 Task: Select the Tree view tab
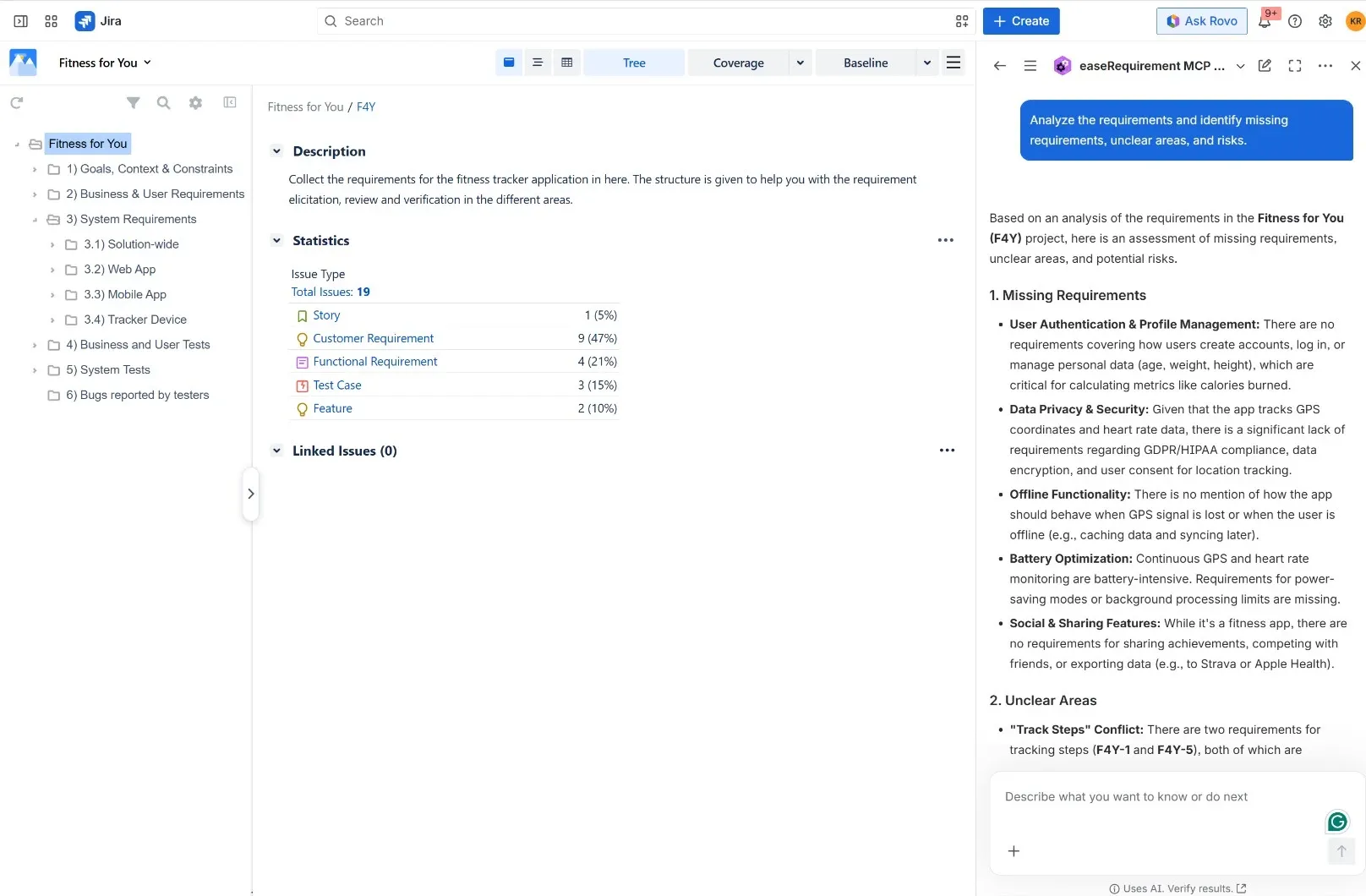(634, 63)
